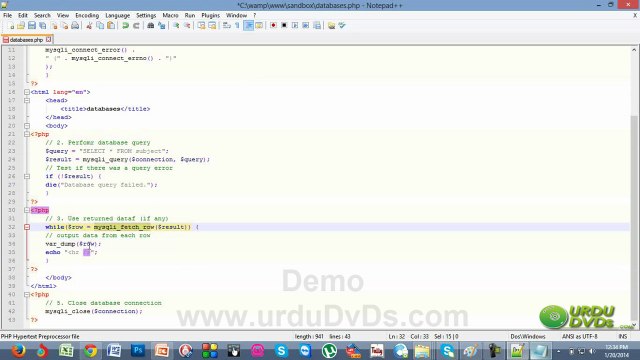This screenshot has height=360, width=640.
Task: Start macro recording with the red dot
Action: click(x=273, y=26)
